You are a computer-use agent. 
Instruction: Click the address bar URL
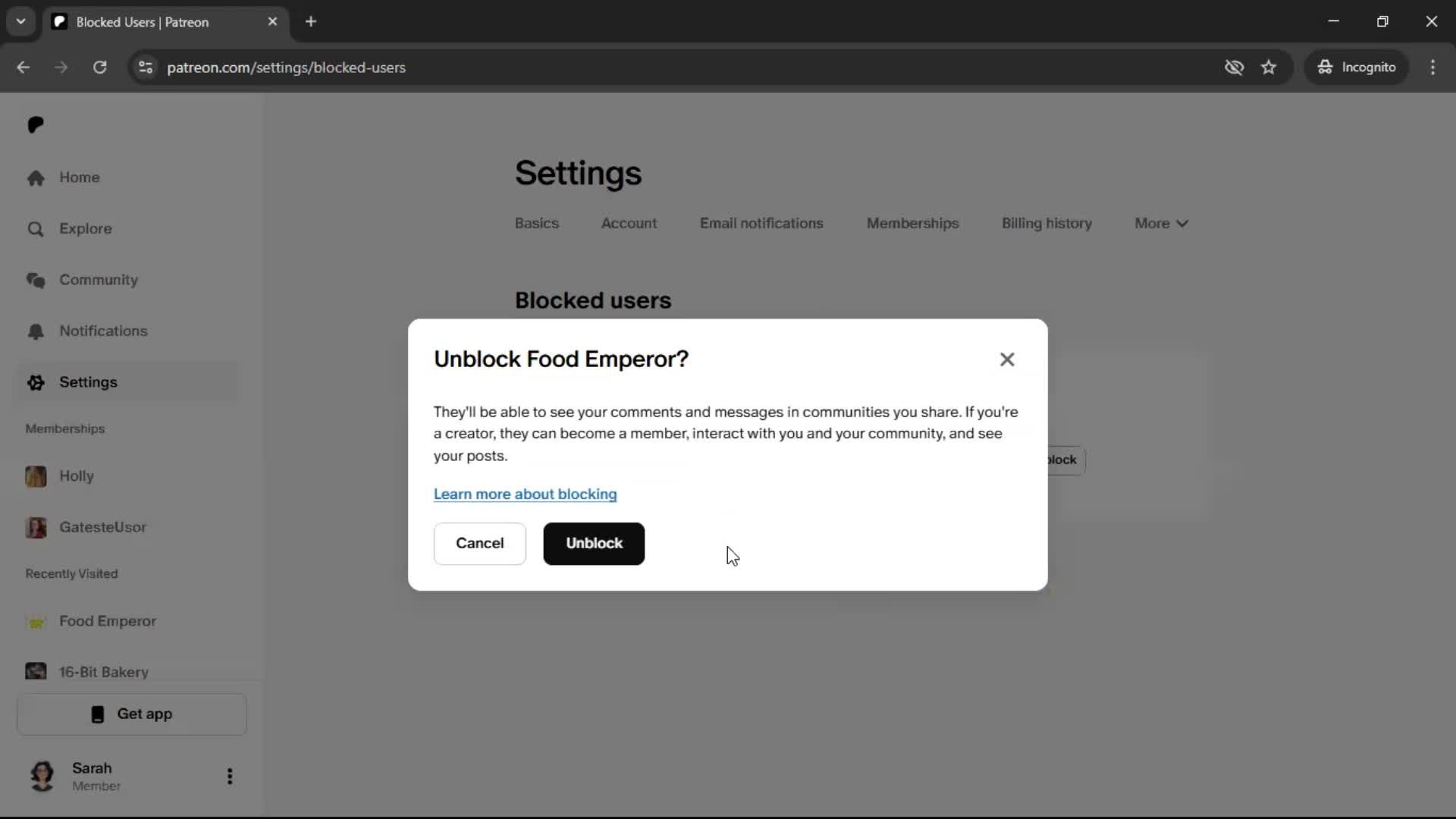[x=286, y=67]
